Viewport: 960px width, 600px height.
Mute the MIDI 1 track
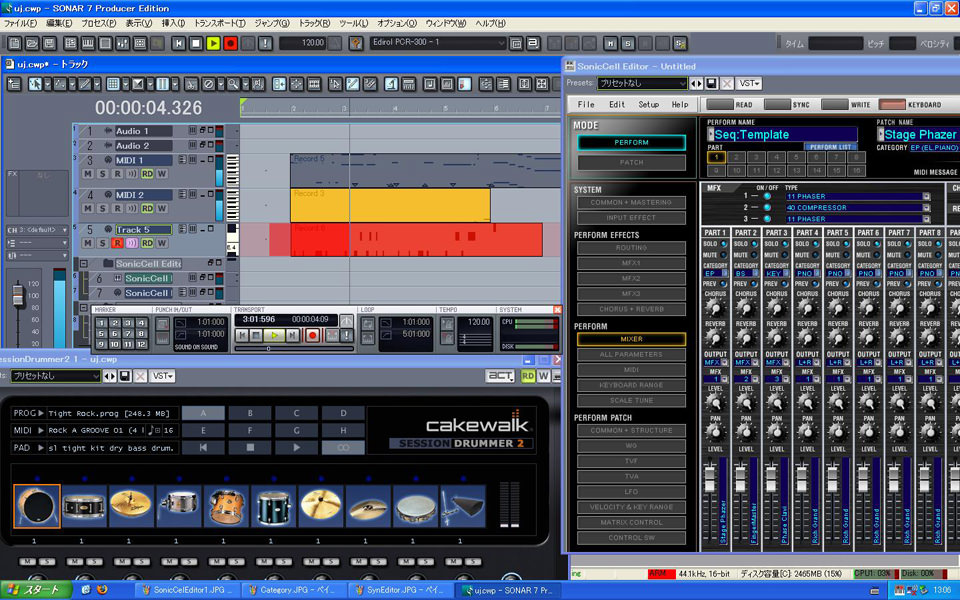point(88,174)
